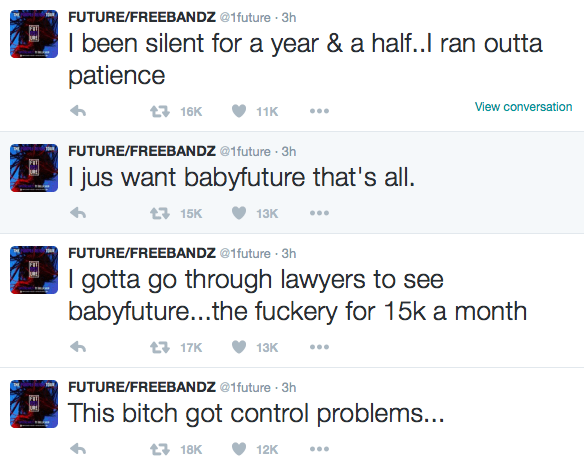Open FUTURE/FREEBANDZ profile name in first tweet
This screenshot has height=466, width=584.
click(x=142, y=17)
